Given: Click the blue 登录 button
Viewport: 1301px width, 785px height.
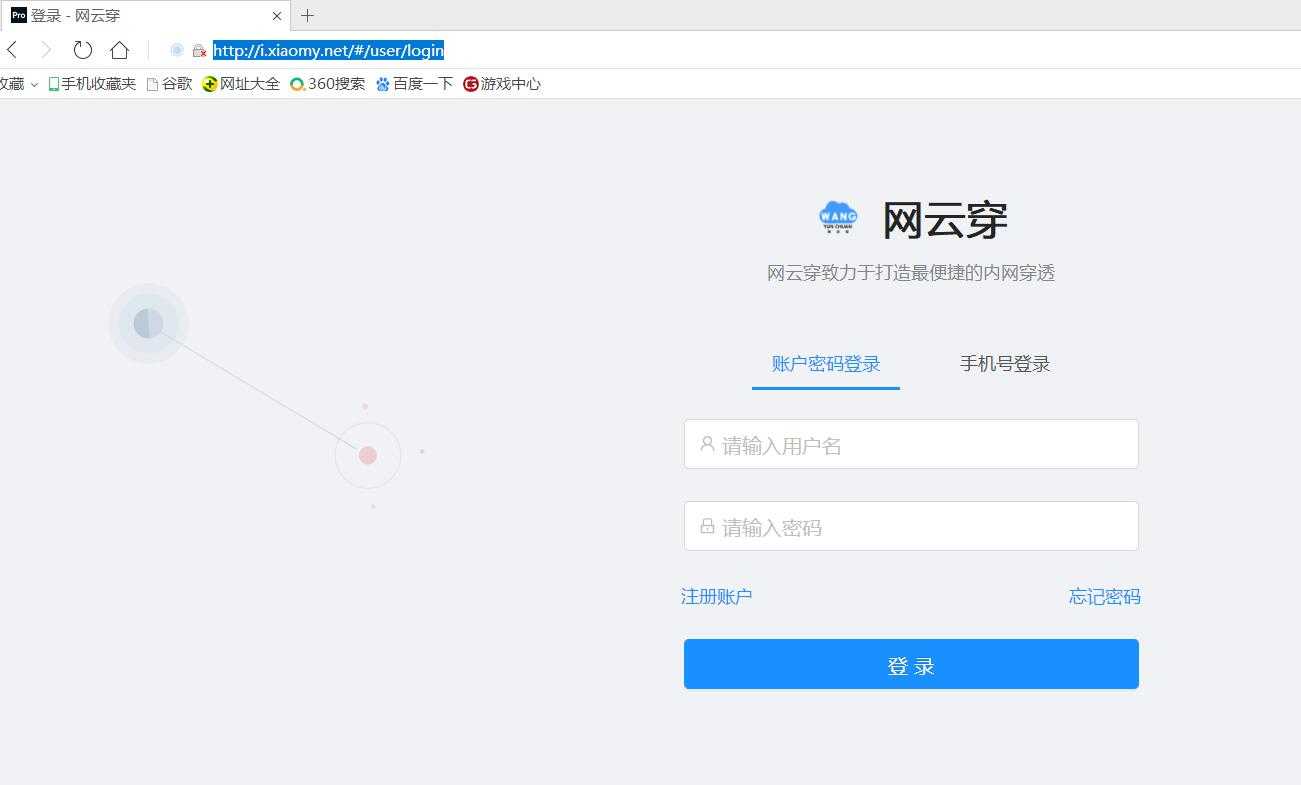Looking at the screenshot, I should (x=911, y=664).
